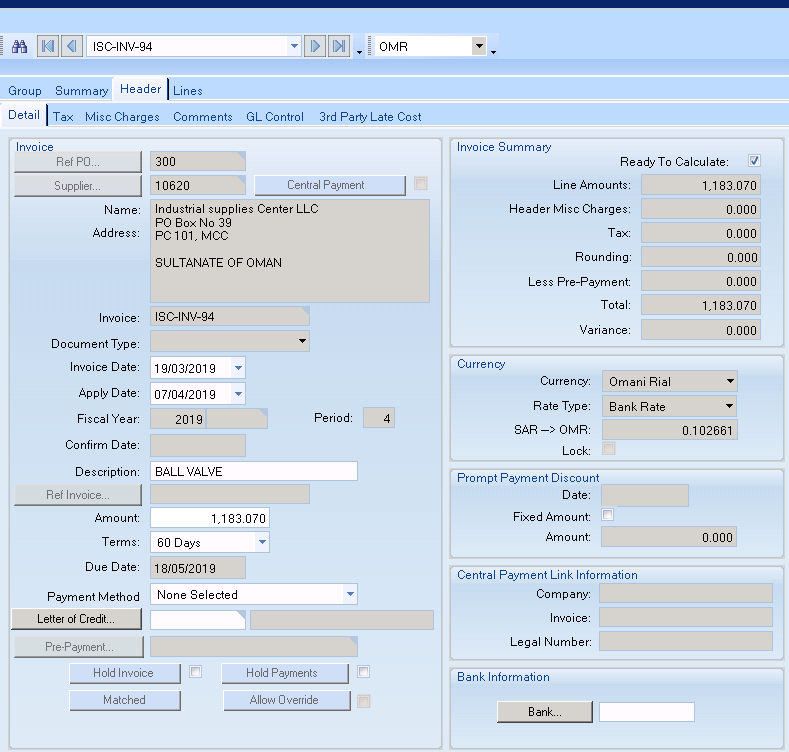The image size is (789, 752).
Task: Click the Description field with BALL VALVE
Action: (x=253, y=472)
